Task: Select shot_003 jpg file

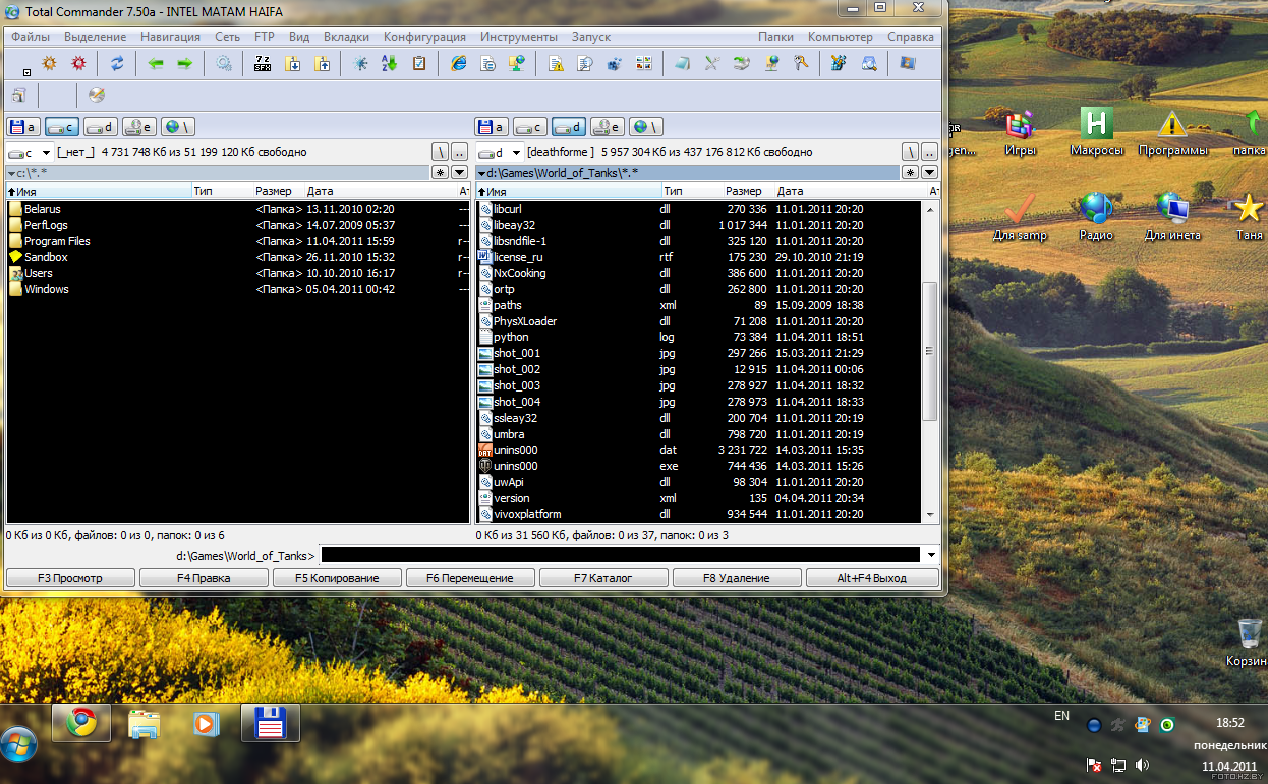Action: pyautogui.click(x=517, y=385)
